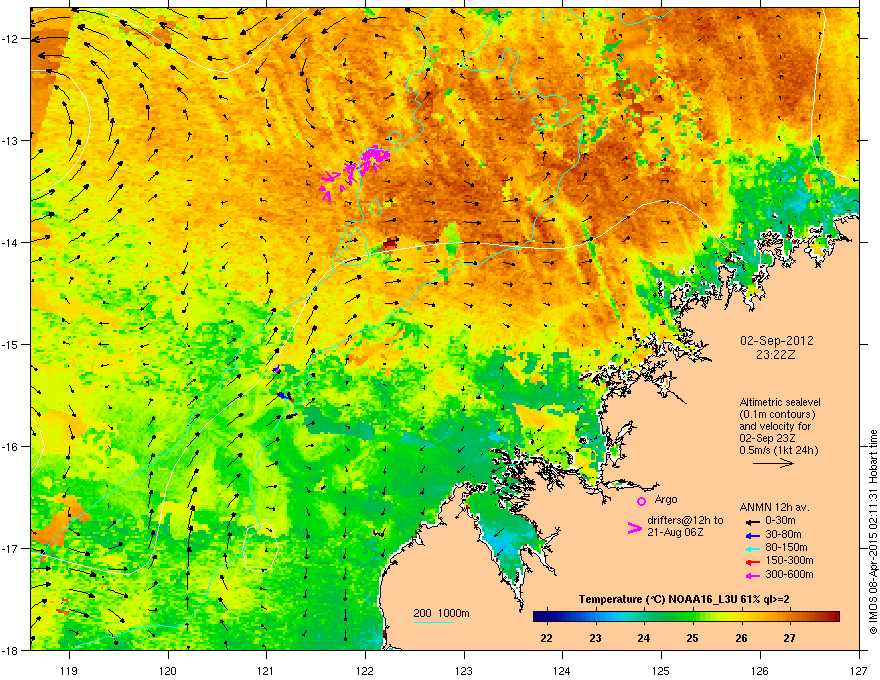Click the red 150-300m arrow legend symbol

[752, 561]
